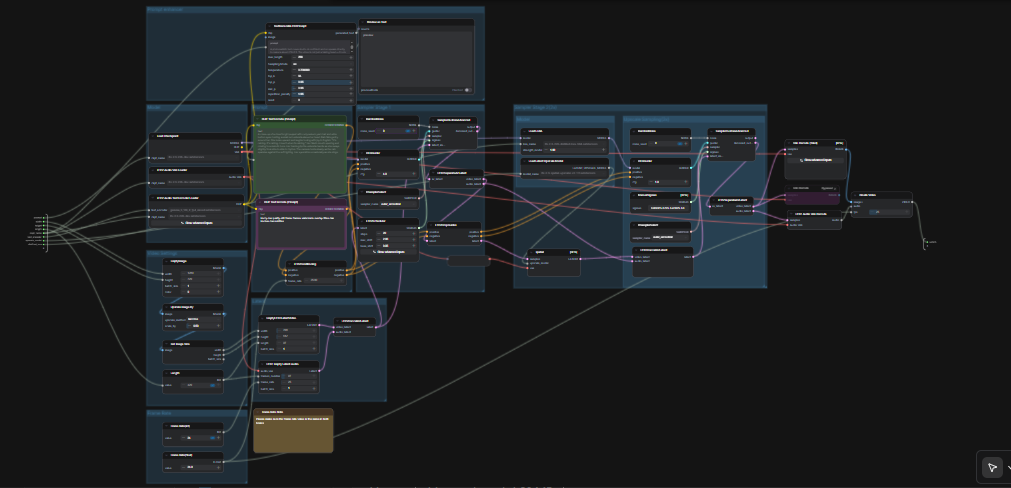
Task: Collapse the EmptyLTXVLatentVideo node
Action: pyautogui.click(x=263, y=318)
